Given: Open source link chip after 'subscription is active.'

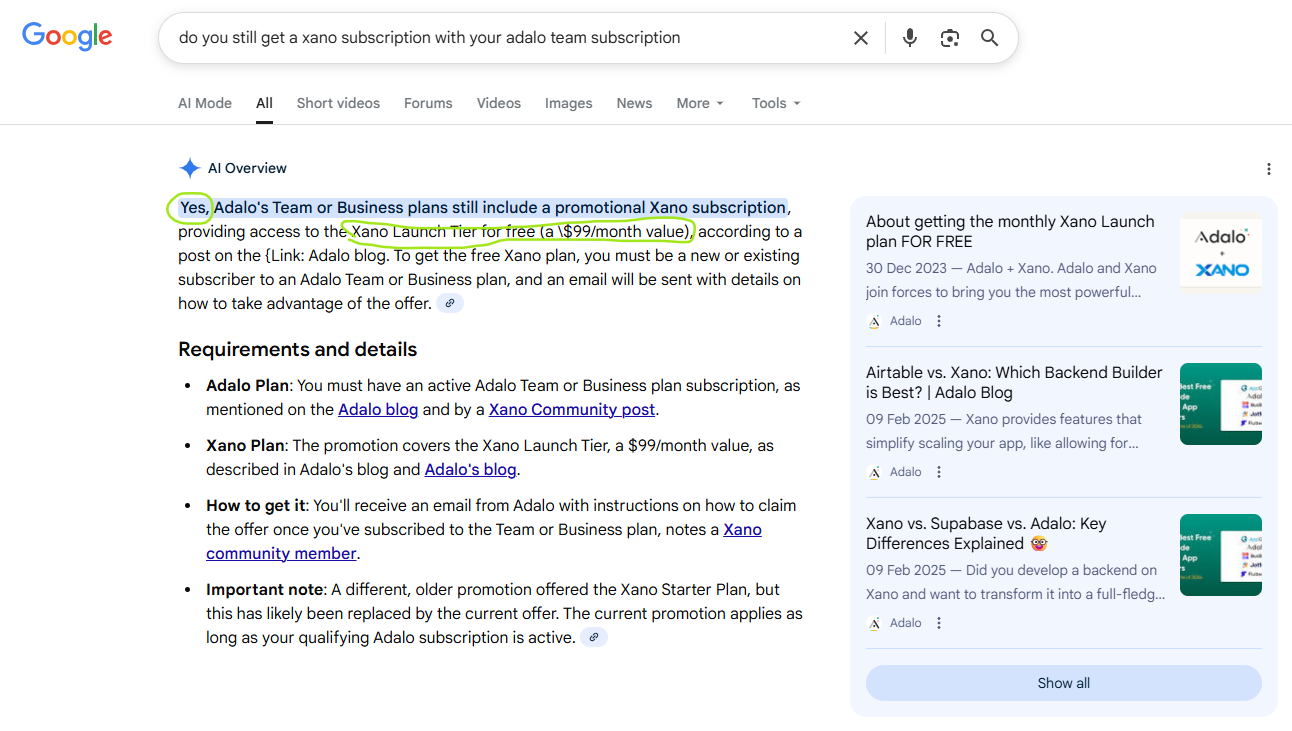Looking at the screenshot, I should tap(594, 638).
